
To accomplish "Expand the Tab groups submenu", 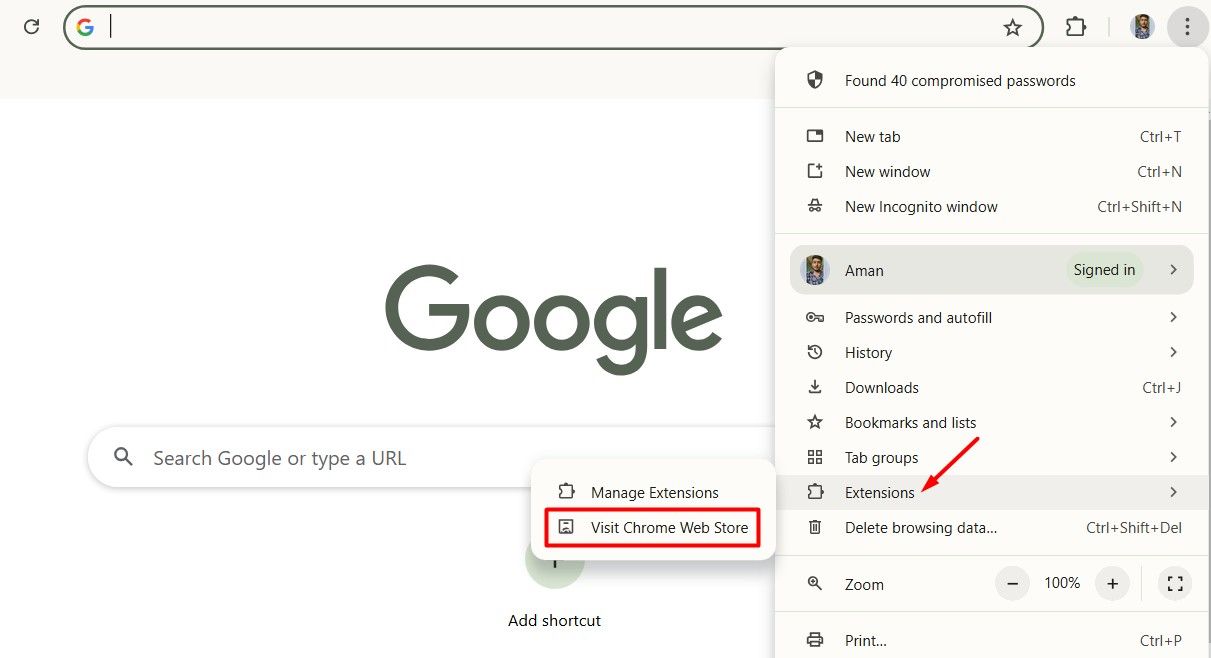I will click(880, 457).
